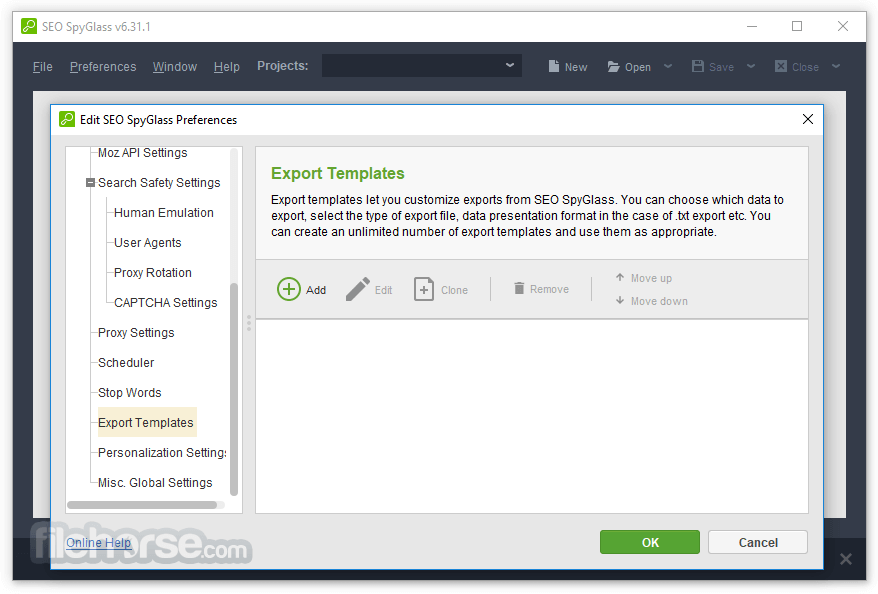Viewport: 878px width, 594px height.
Task: Open the Online Help link
Action: 99,542
